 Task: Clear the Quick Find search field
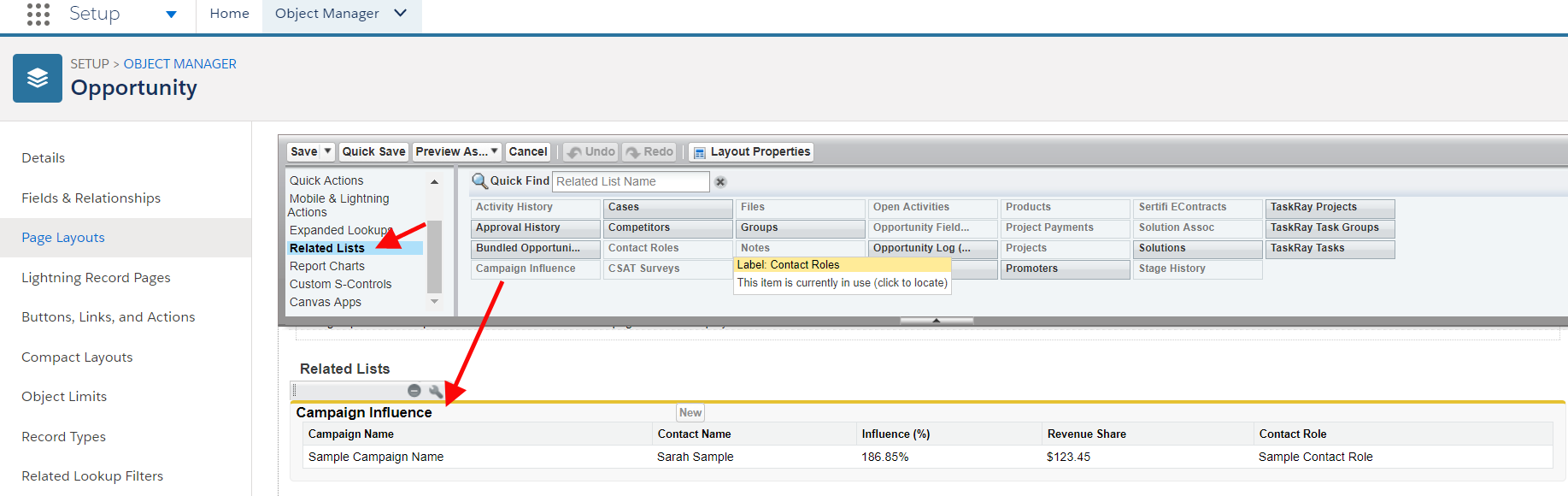pos(720,182)
